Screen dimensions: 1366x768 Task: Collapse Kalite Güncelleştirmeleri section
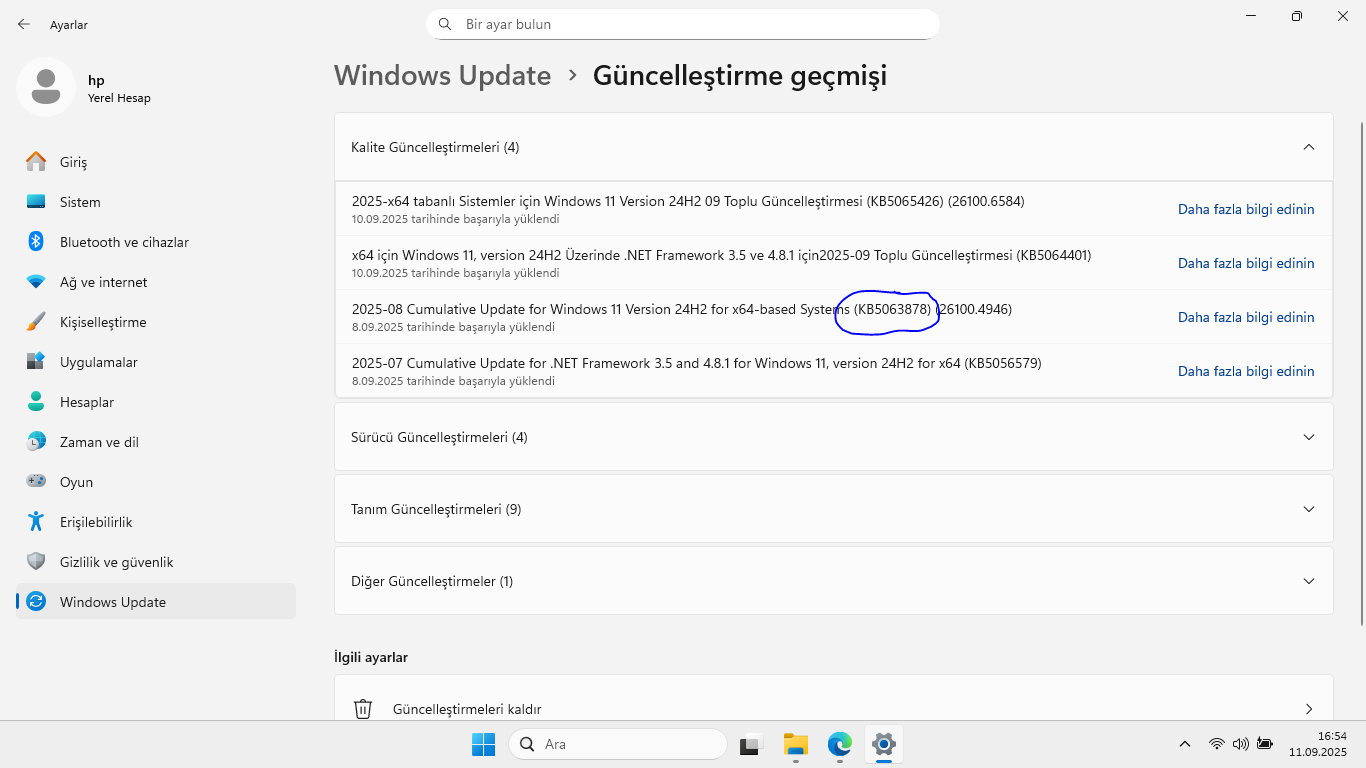[x=833, y=147]
